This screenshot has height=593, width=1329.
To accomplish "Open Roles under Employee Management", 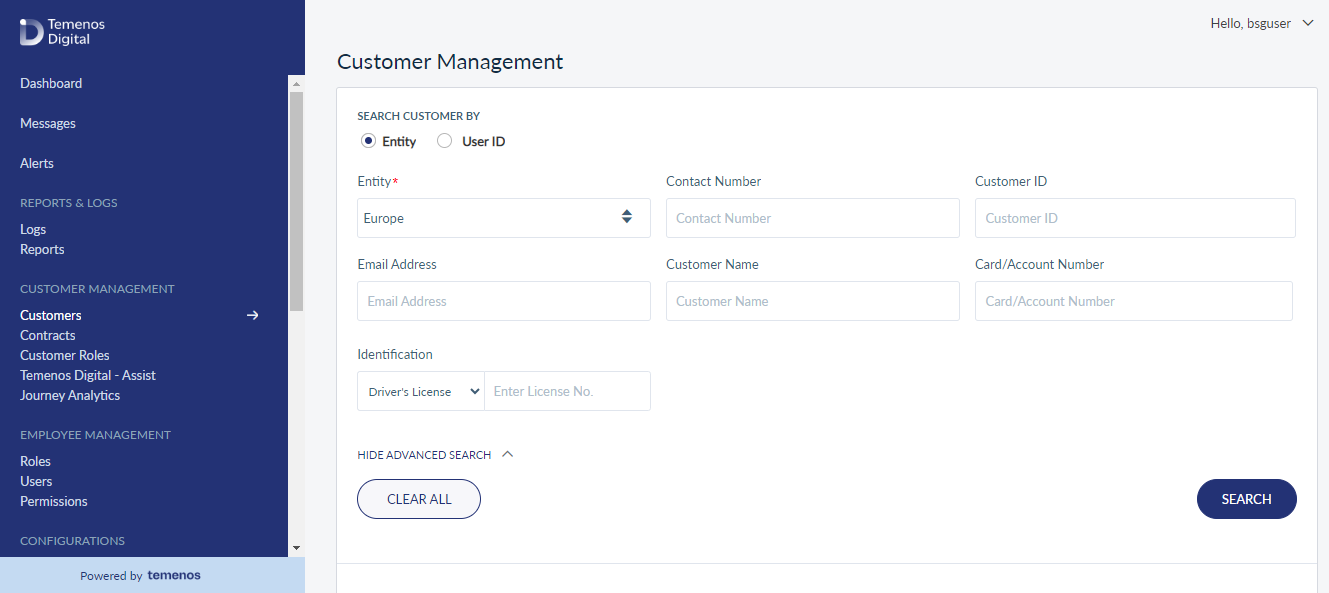I will (x=35, y=461).
